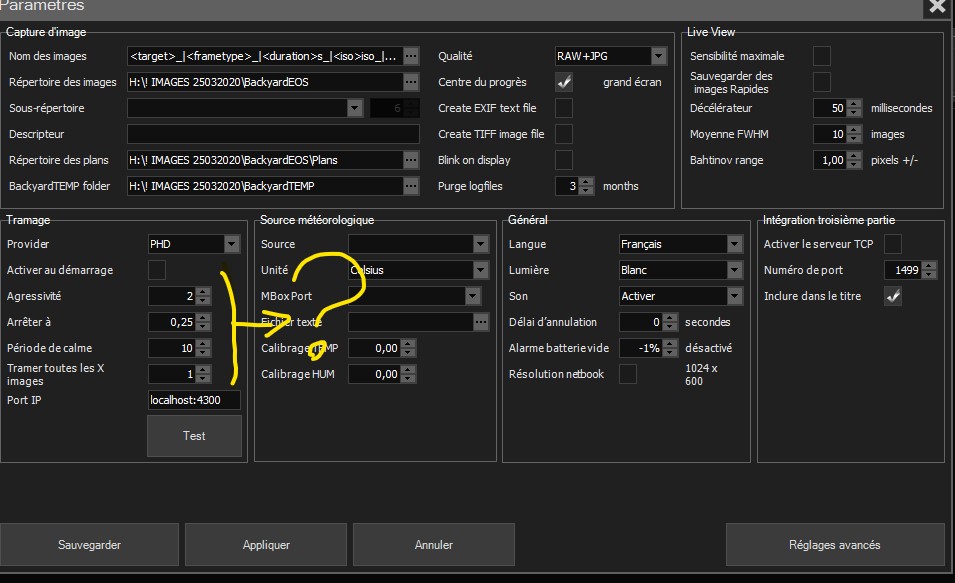955x583 pixels.
Task: Adjust Agressivité stepper
Action: coord(203,296)
